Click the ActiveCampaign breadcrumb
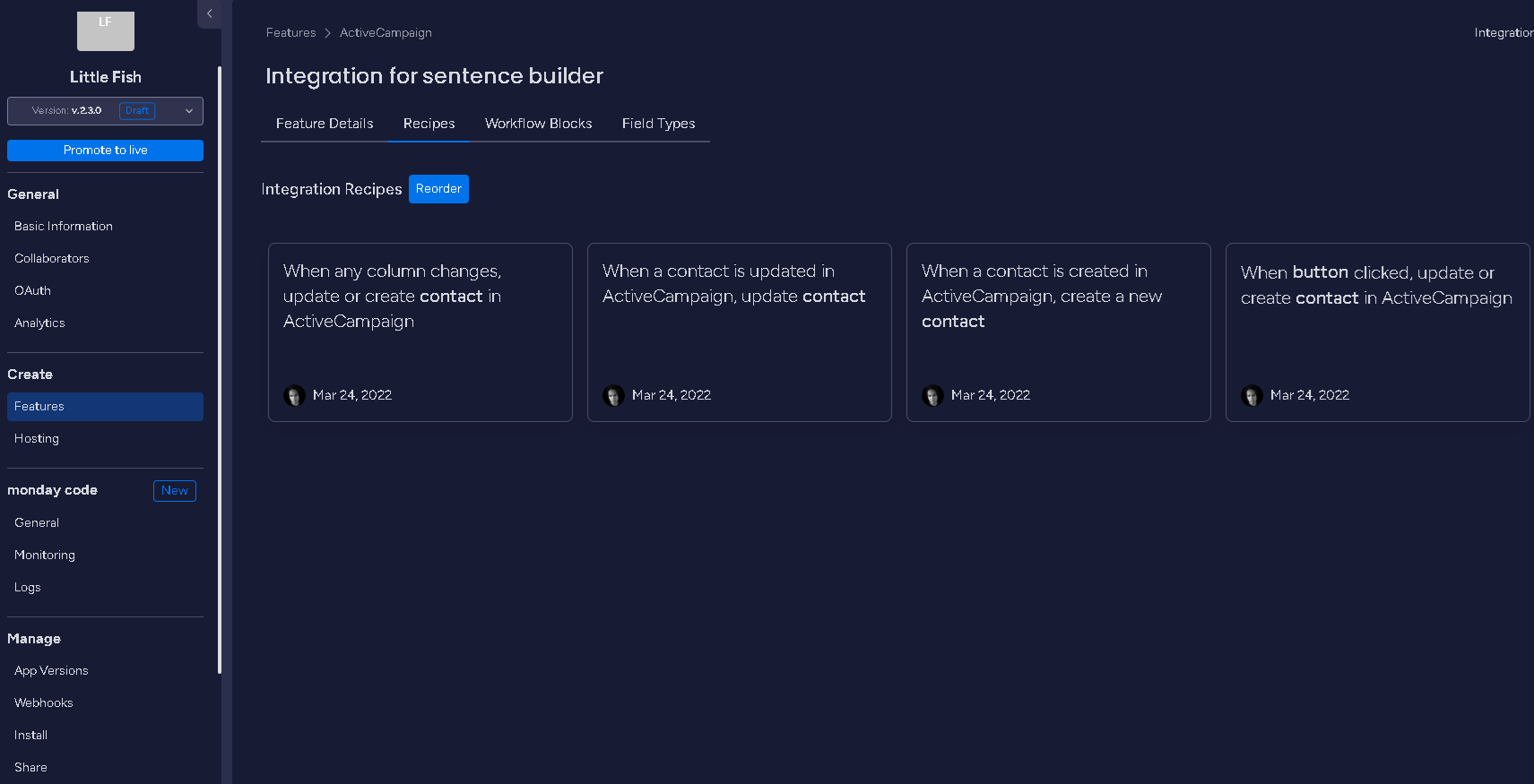Screen dimensions: 1534x784 386,33
